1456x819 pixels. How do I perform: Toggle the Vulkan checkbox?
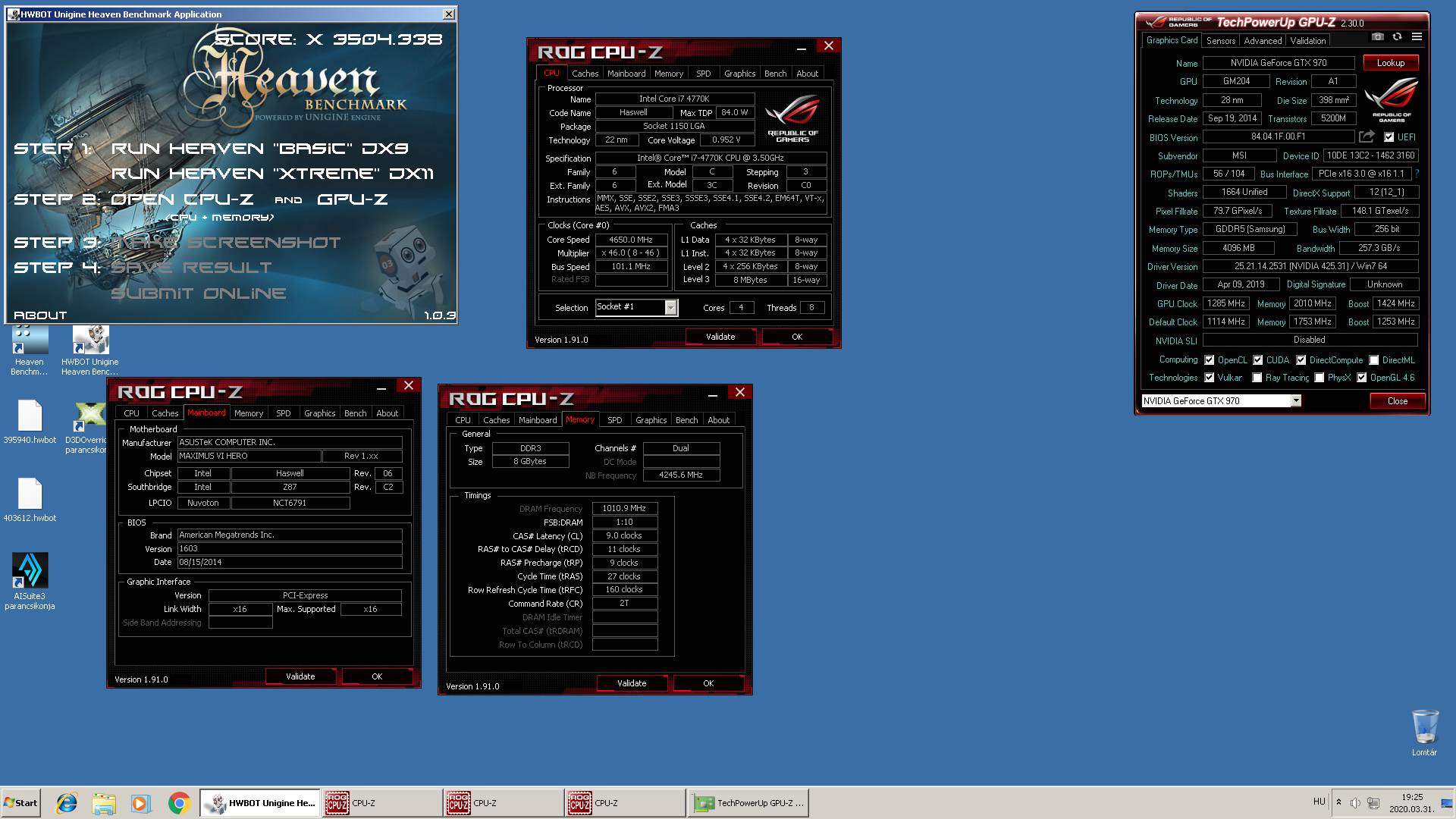[x=1210, y=378]
